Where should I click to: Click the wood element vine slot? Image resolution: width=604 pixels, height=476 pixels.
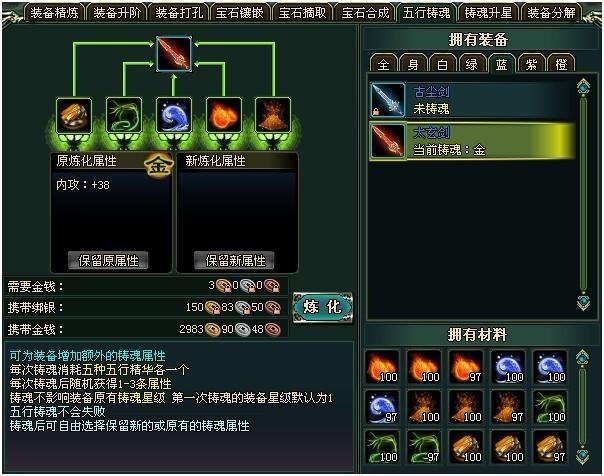(x=124, y=116)
